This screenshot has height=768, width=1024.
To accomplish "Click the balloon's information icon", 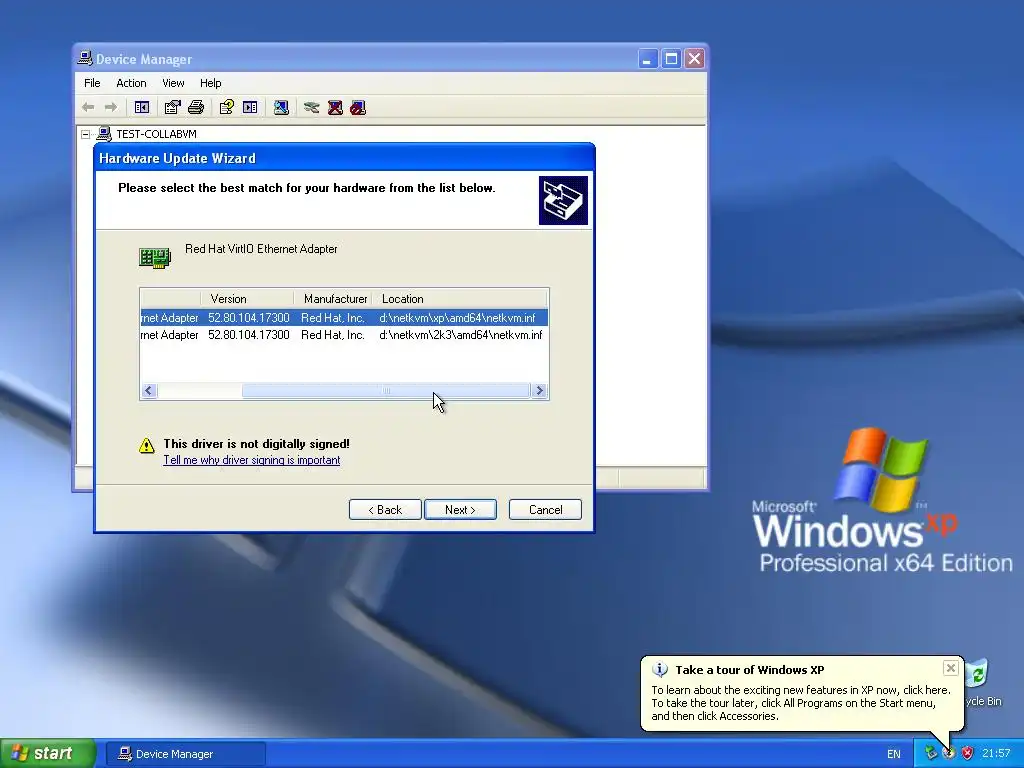I will 660,670.
